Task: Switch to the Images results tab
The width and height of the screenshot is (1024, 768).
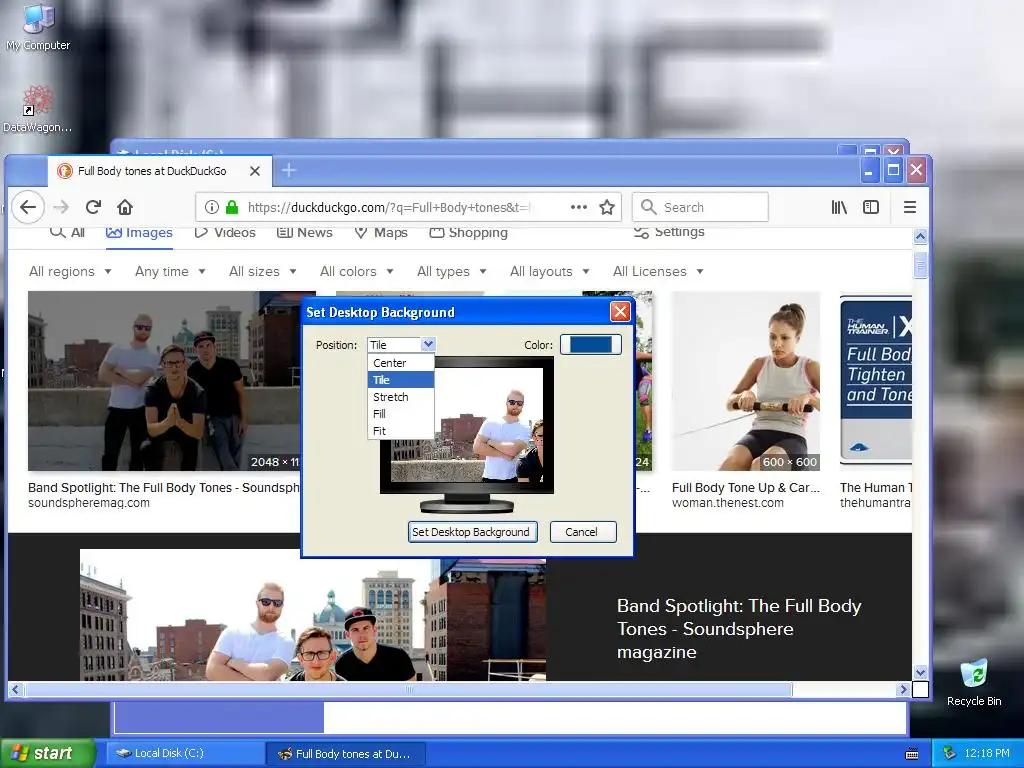Action: [139, 233]
